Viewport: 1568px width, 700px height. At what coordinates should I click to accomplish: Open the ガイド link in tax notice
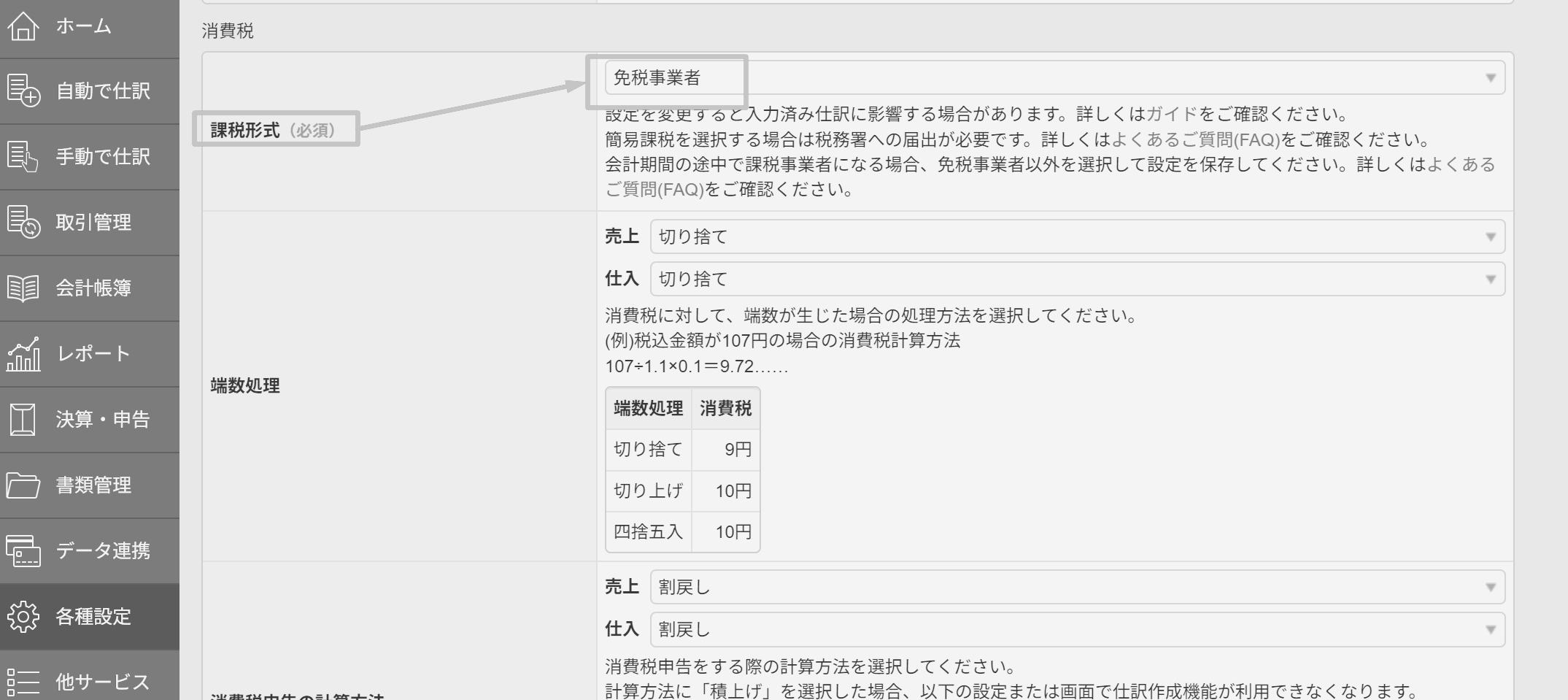click(x=1172, y=115)
